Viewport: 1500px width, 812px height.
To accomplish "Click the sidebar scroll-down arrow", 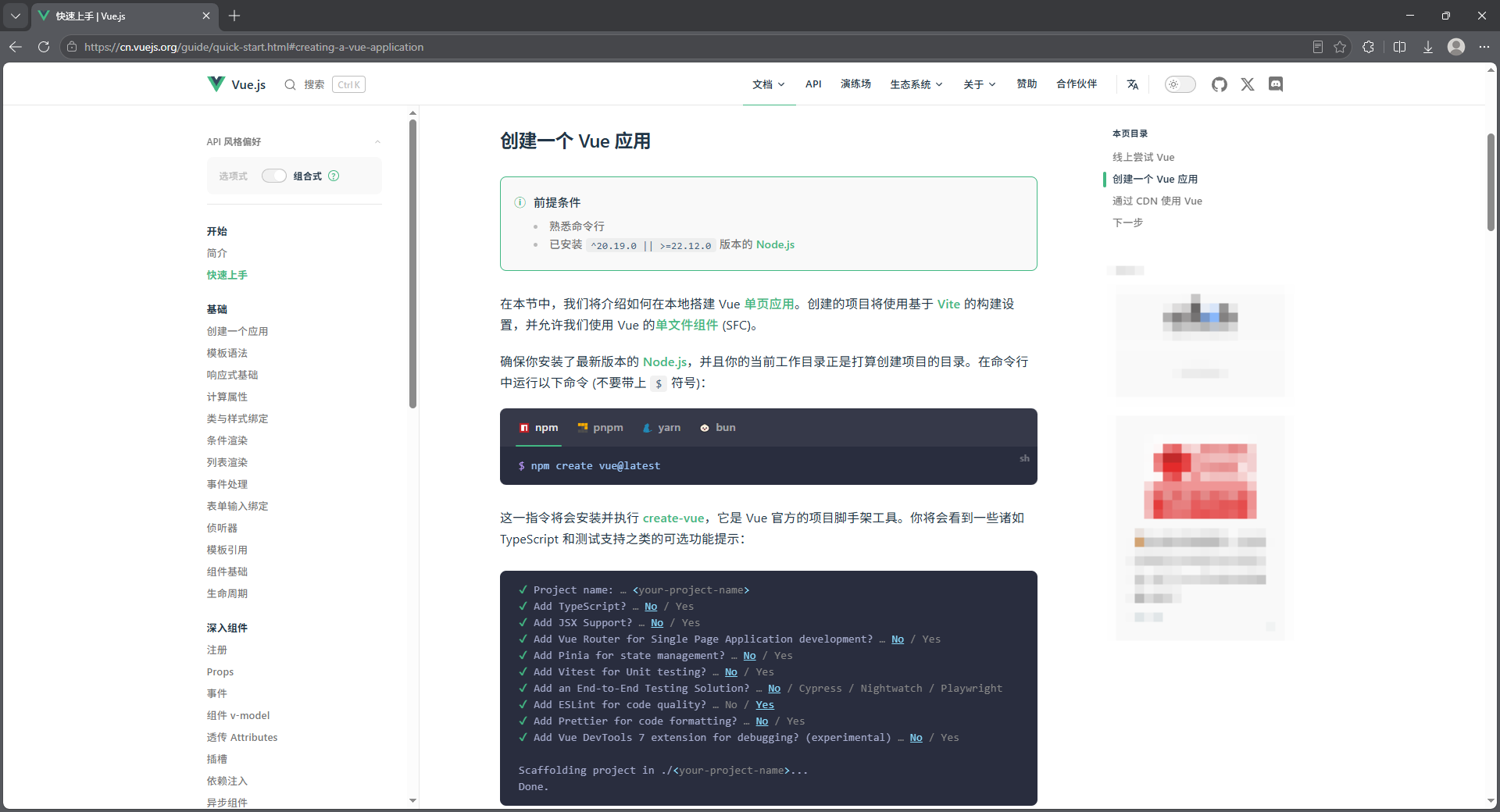I will tap(412, 800).
